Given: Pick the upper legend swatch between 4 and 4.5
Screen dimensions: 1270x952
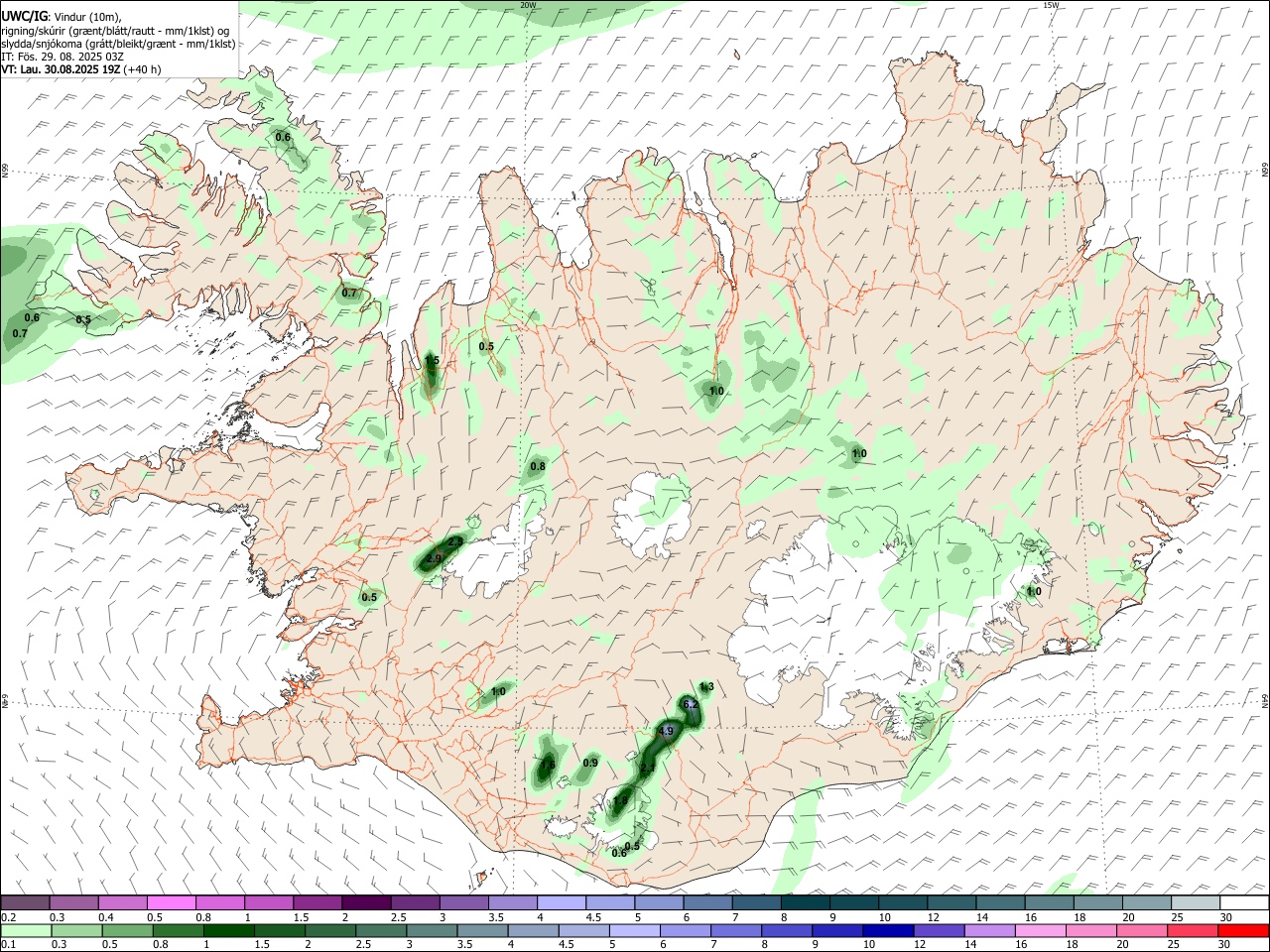Looking at the screenshot, I should click(562, 903).
